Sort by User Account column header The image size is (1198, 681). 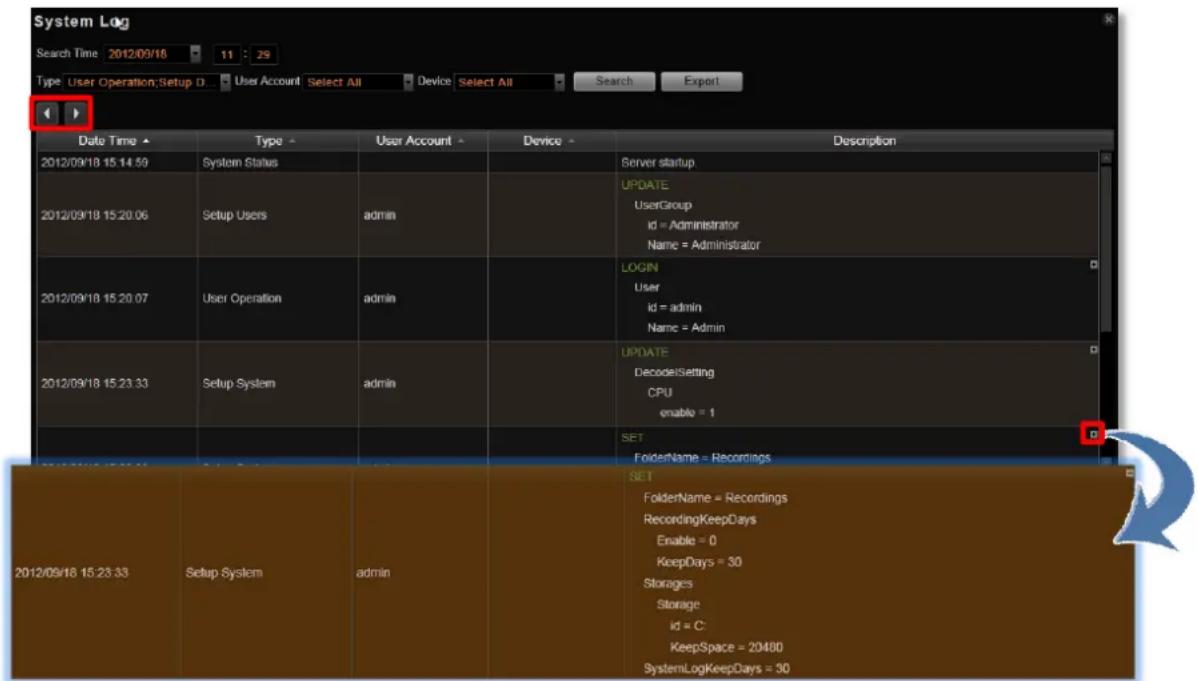point(421,141)
